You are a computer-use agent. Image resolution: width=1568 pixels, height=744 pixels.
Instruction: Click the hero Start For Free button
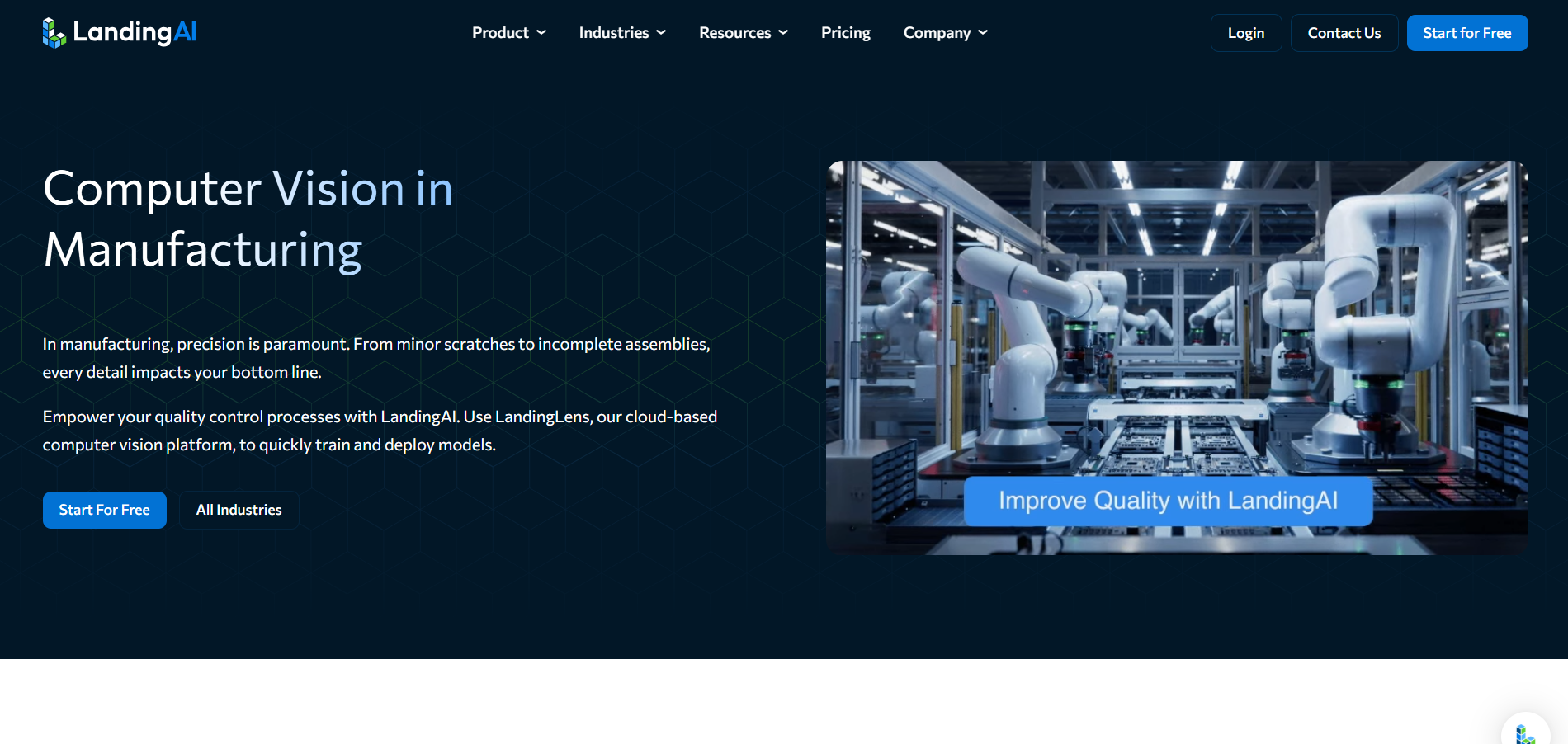pos(105,510)
